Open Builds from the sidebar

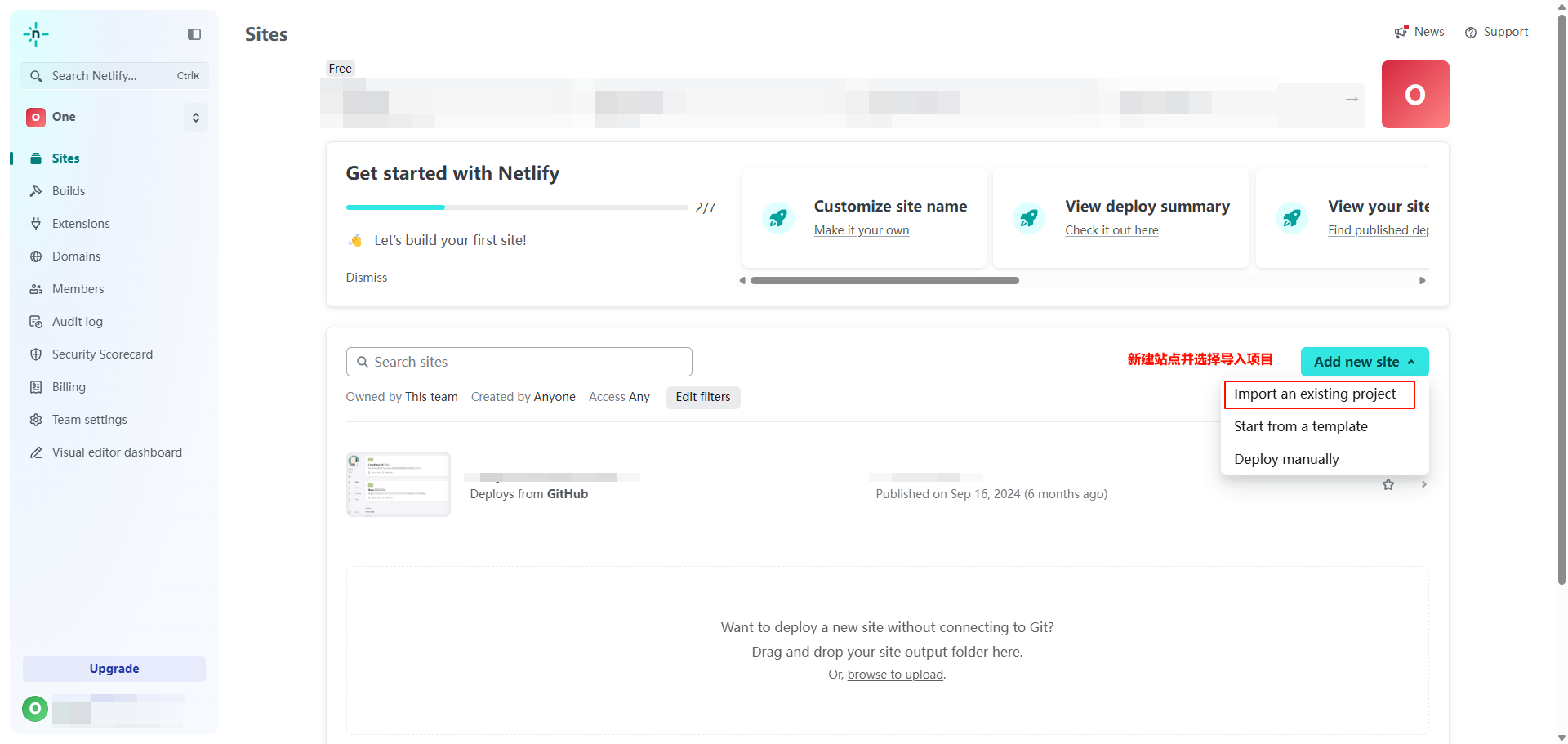point(69,191)
